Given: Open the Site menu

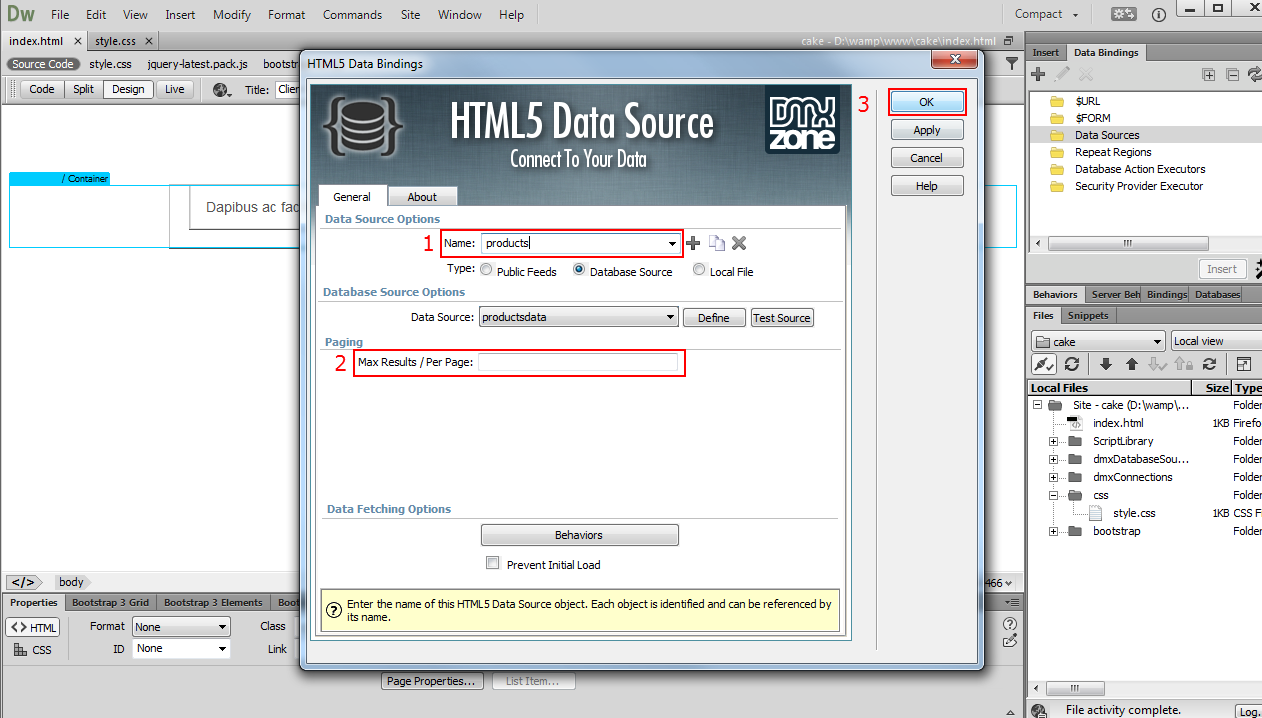Looking at the screenshot, I should [410, 15].
